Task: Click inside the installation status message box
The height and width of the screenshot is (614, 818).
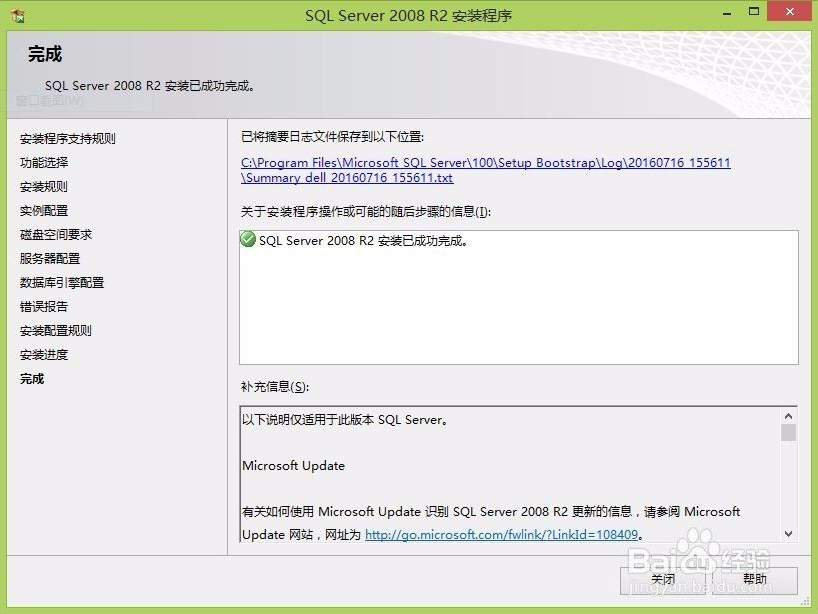Action: tap(518, 300)
